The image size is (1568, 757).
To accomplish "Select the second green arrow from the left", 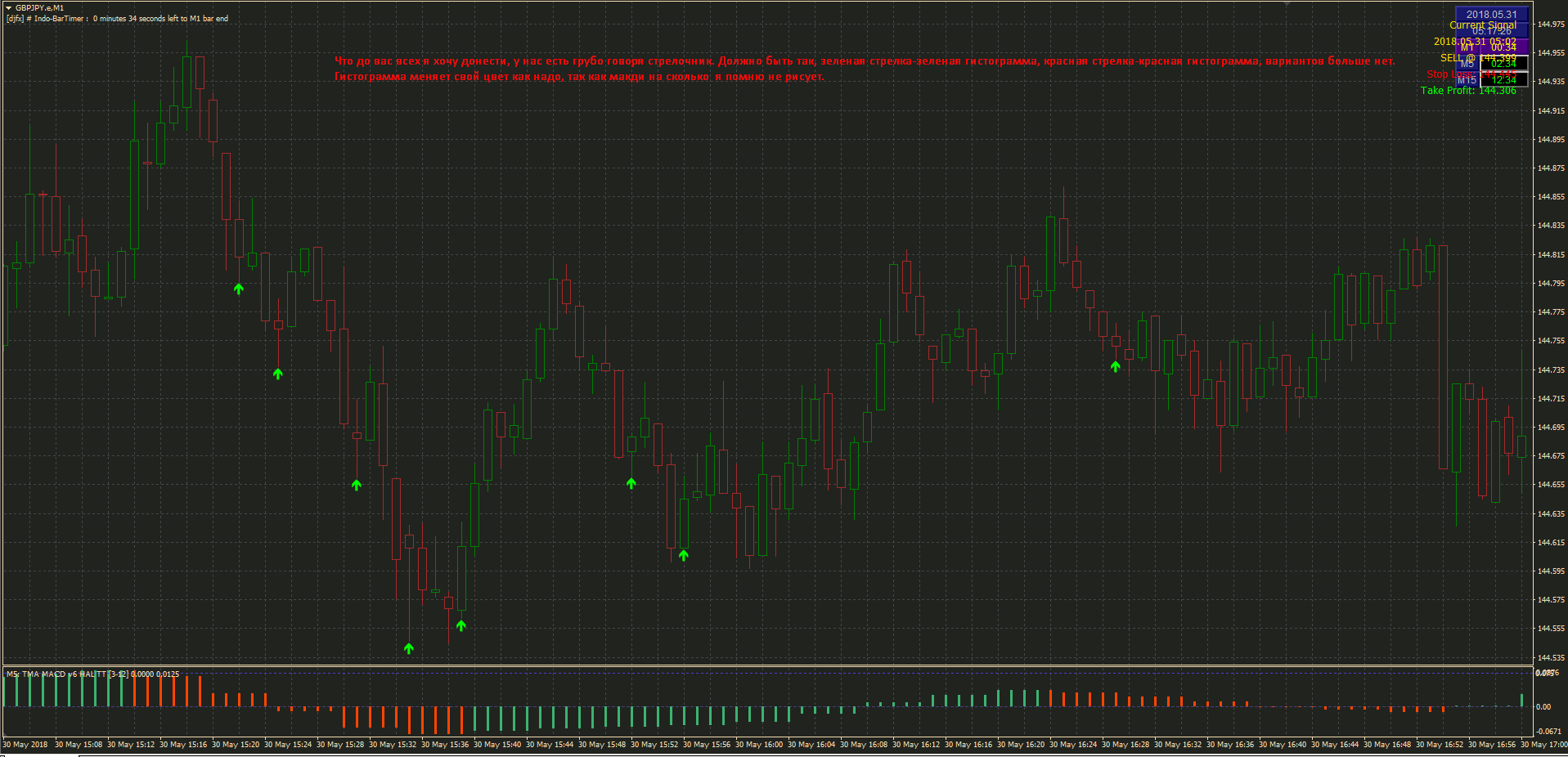I will coord(278,374).
